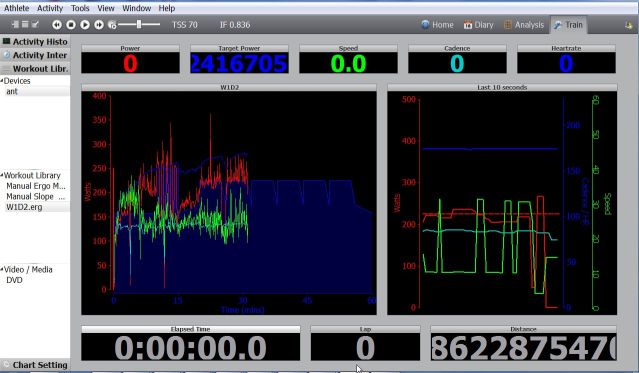Switch to the Analysis view
The width and height of the screenshot is (639, 373).
[524, 25]
